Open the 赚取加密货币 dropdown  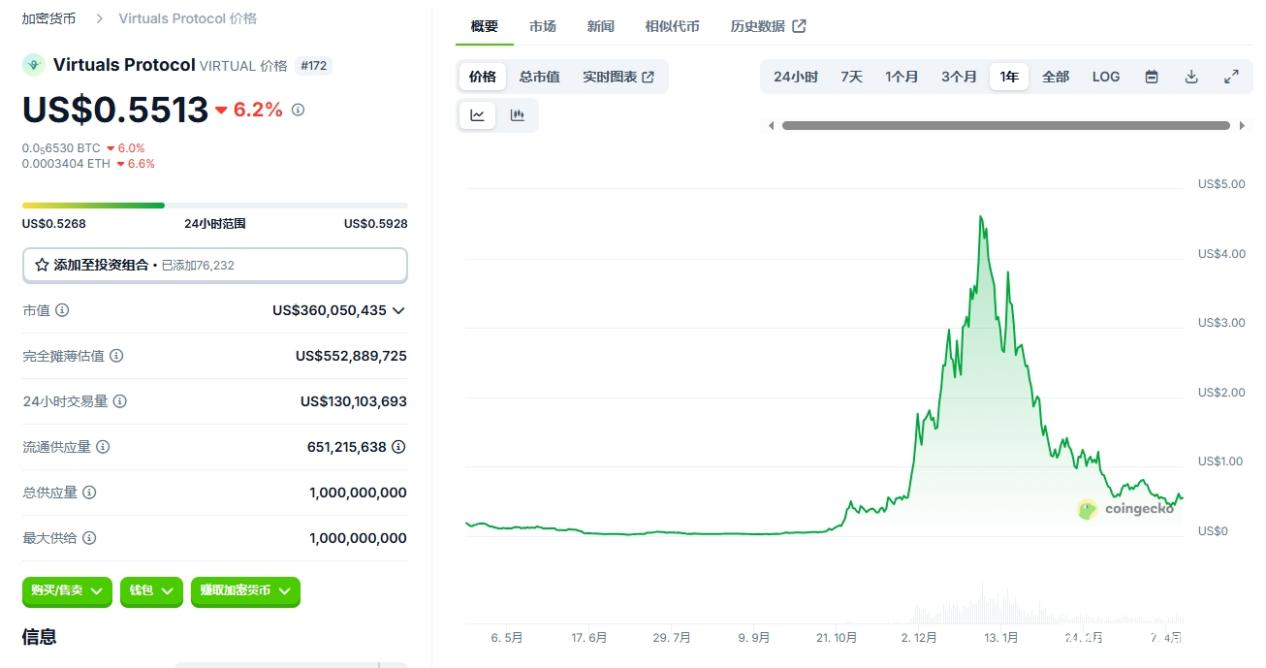[x=246, y=591]
